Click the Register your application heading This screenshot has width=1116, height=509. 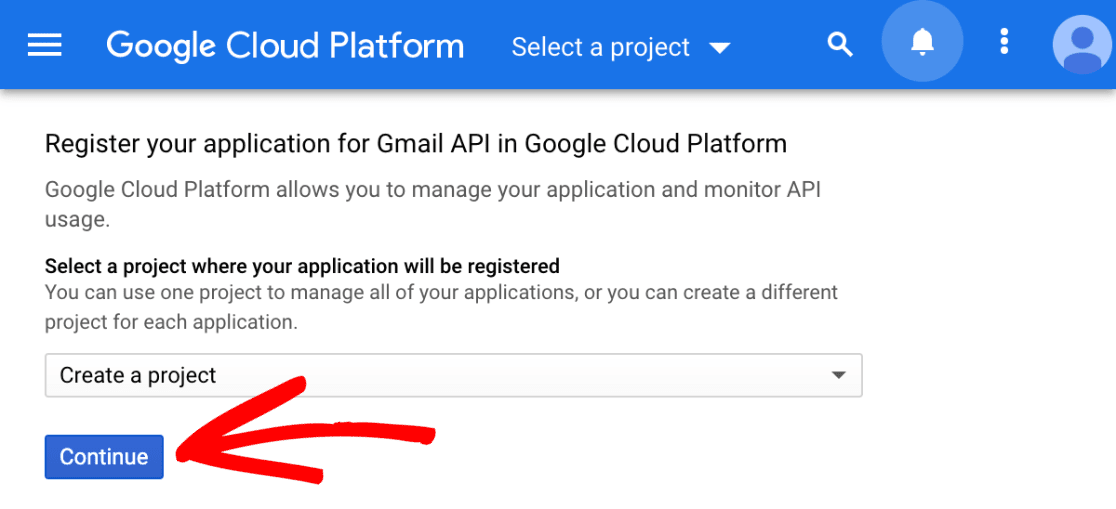pos(416,144)
